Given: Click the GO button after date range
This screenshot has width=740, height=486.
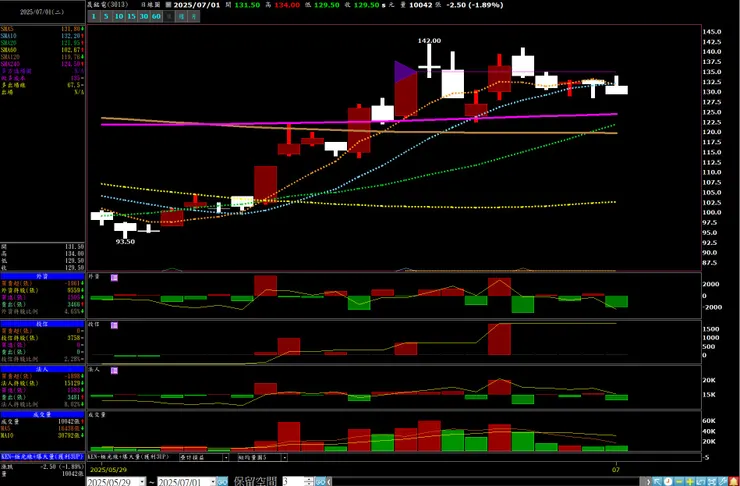Looking at the screenshot, I should coord(222,482).
